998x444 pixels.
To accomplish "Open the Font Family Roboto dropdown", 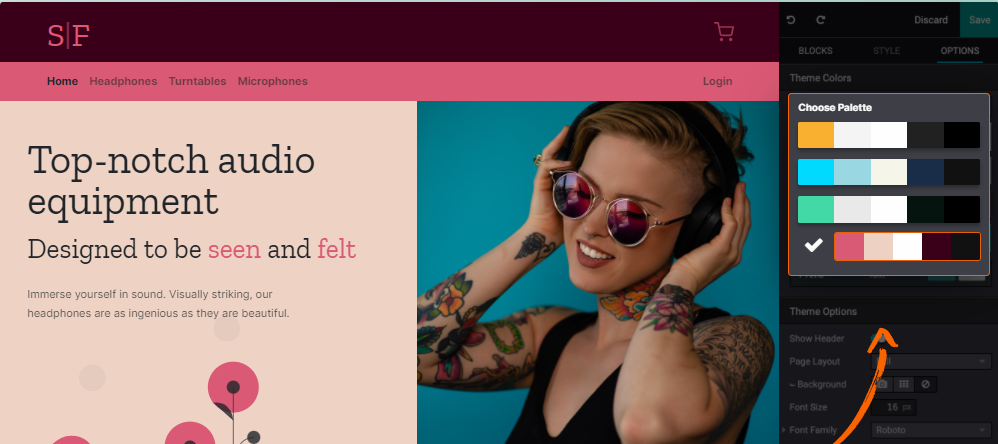I will [931, 430].
